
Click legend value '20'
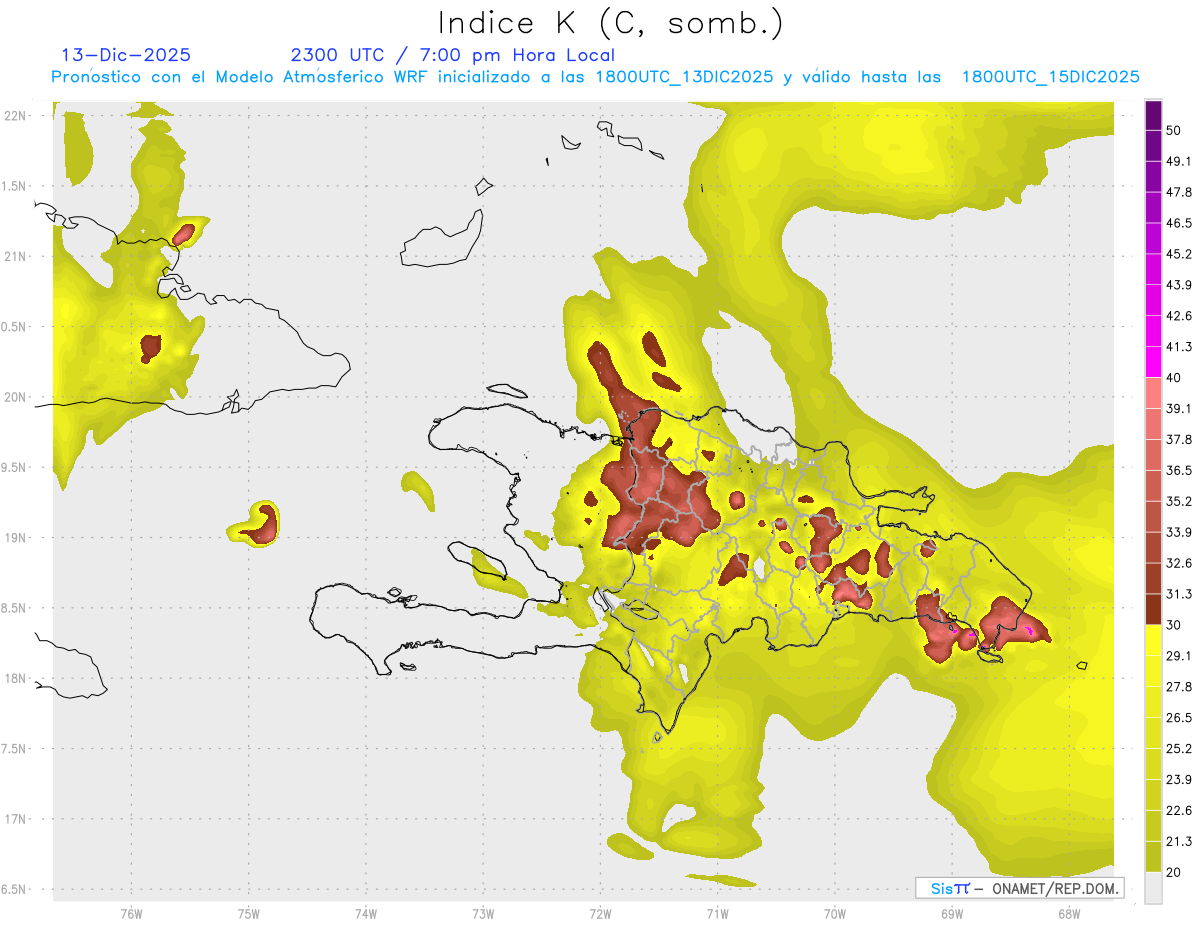click(x=1174, y=872)
